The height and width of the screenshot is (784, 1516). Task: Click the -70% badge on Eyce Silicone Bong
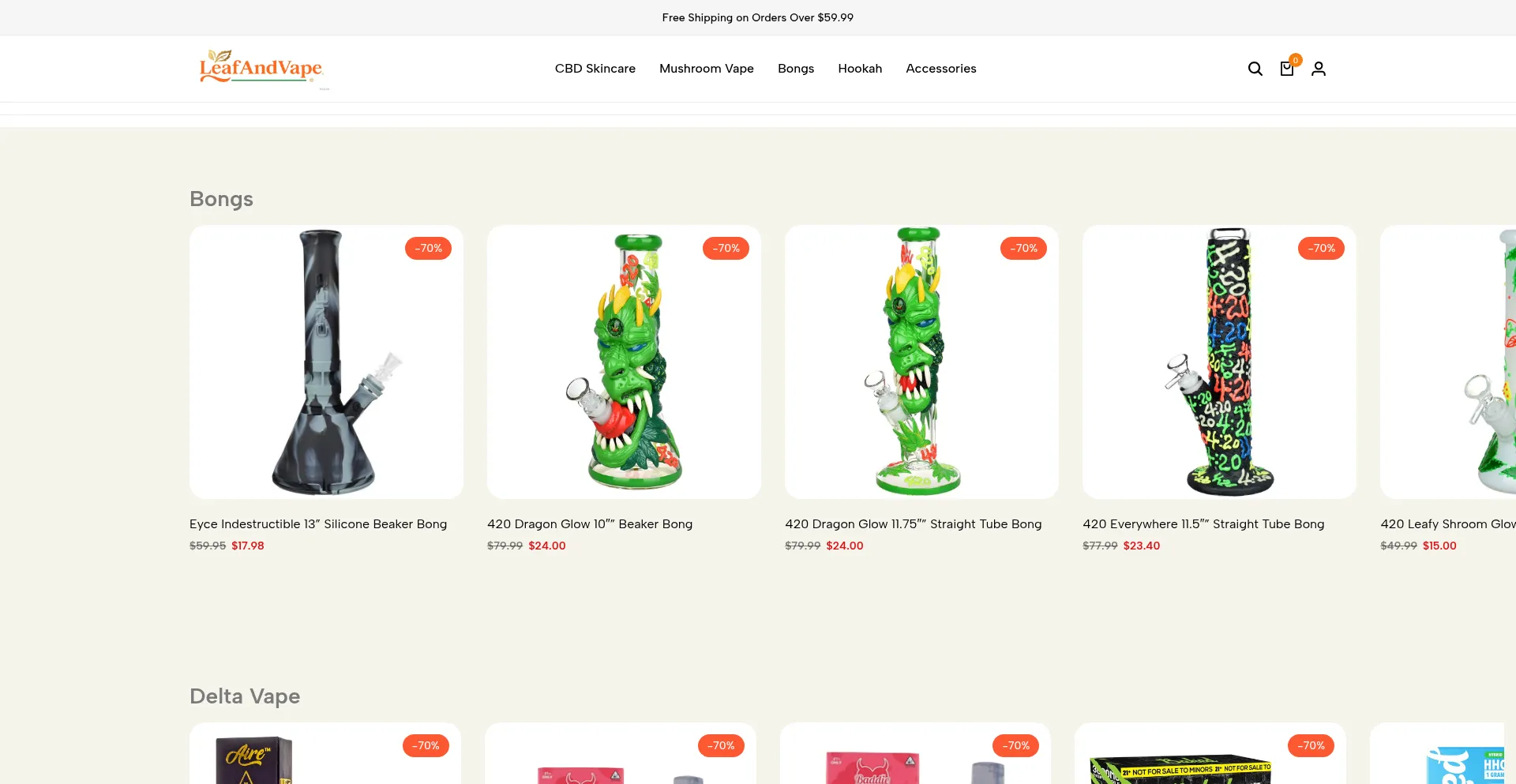(x=428, y=248)
